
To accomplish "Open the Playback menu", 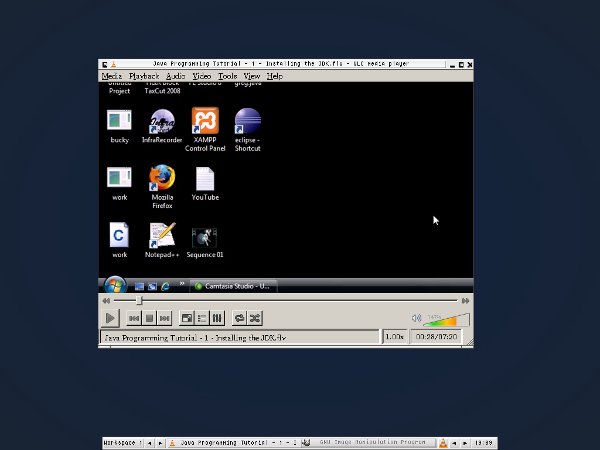I will 144,76.
